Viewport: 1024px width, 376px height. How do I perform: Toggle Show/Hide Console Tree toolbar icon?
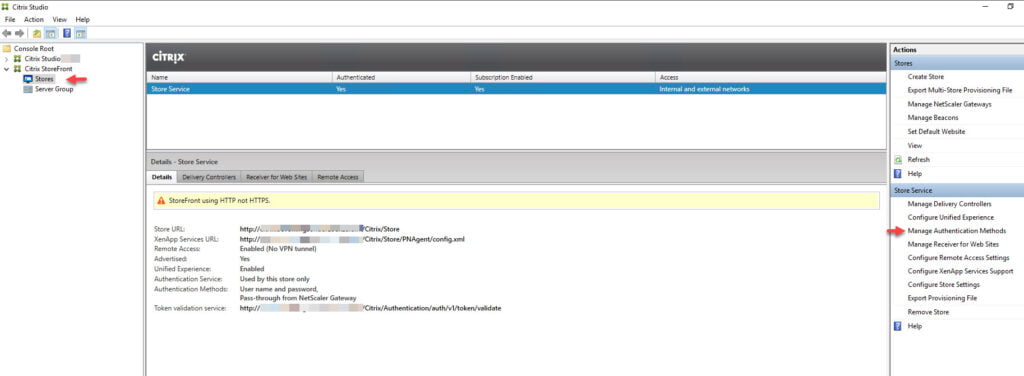coord(50,33)
